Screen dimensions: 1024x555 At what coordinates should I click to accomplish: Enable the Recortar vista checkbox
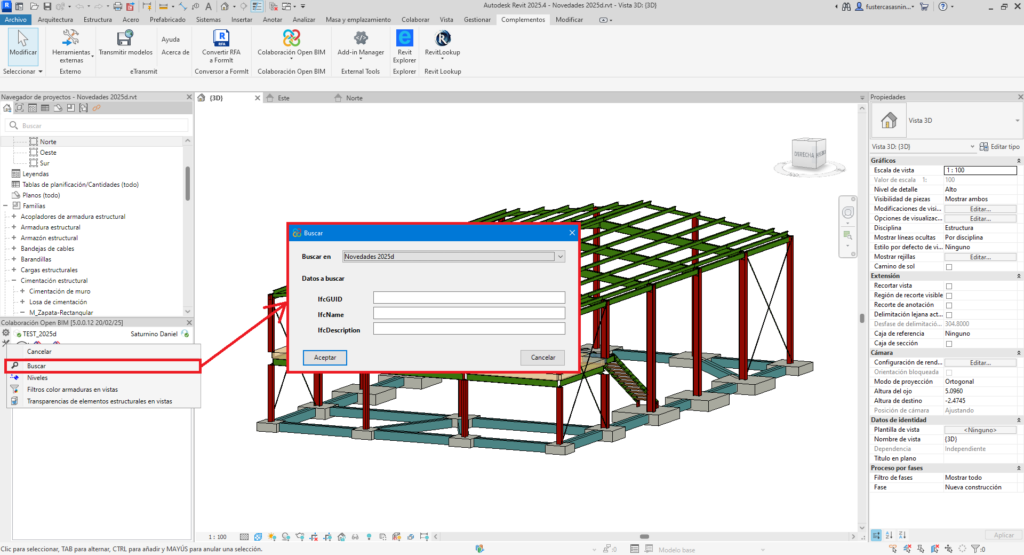coord(949,286)
